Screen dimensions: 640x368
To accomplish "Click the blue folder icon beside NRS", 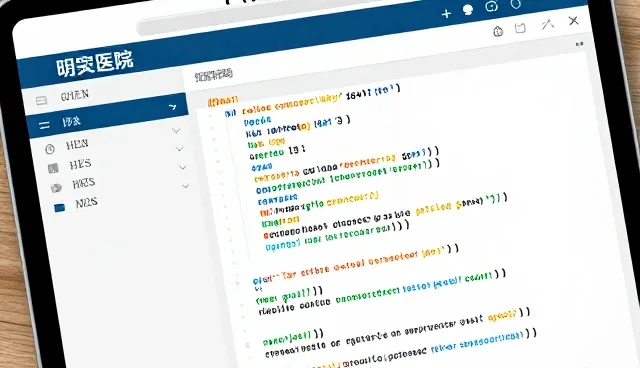I will coord(60,208).
